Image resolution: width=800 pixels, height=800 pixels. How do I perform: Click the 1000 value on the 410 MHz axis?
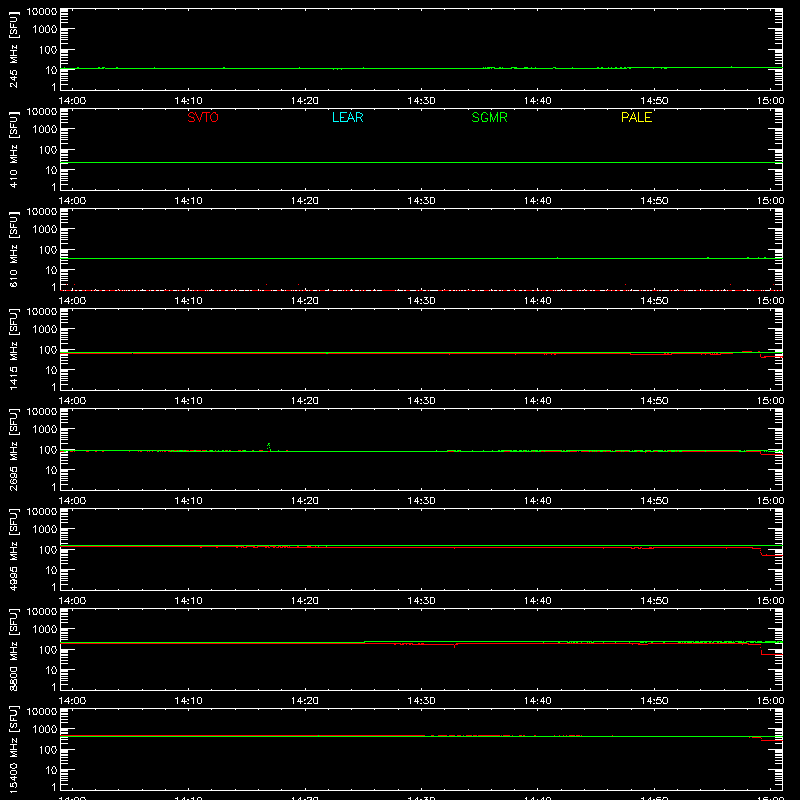tap(45, 130)
